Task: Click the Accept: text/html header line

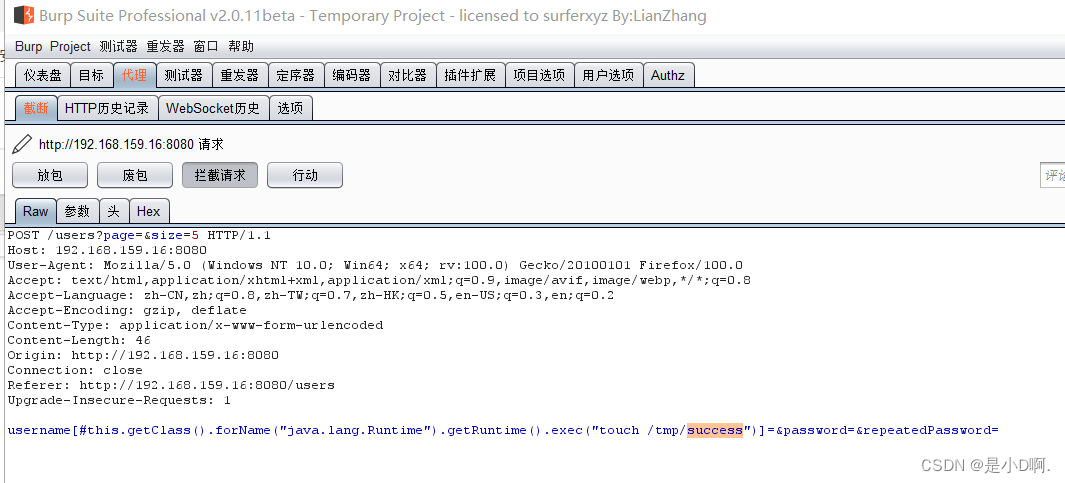Action: point(378,280)
